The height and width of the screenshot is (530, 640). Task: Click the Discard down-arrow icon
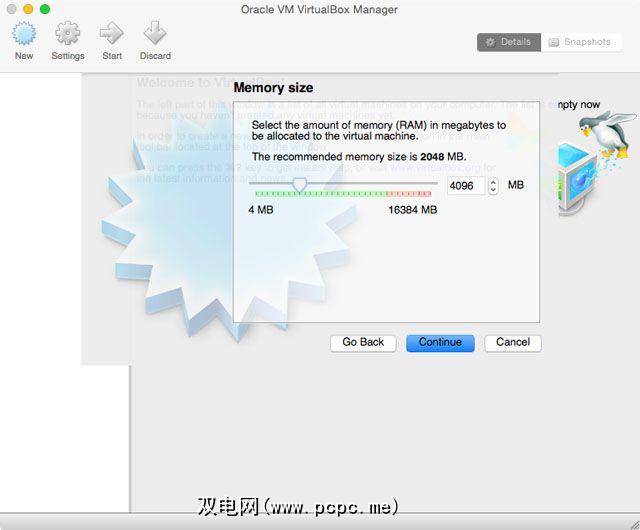click(x=155, y=33)
